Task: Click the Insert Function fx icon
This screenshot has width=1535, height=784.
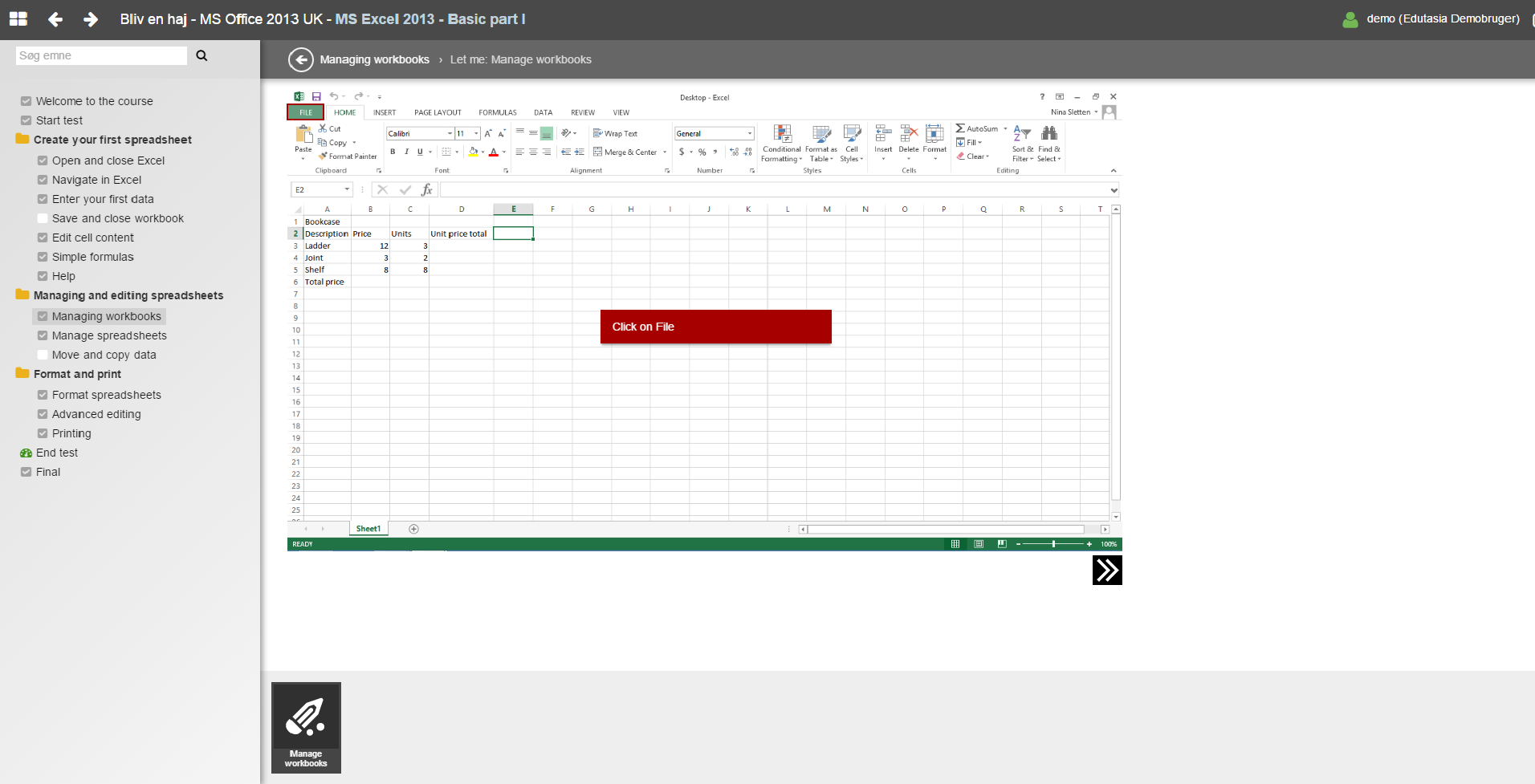Action: pos(427,190)
